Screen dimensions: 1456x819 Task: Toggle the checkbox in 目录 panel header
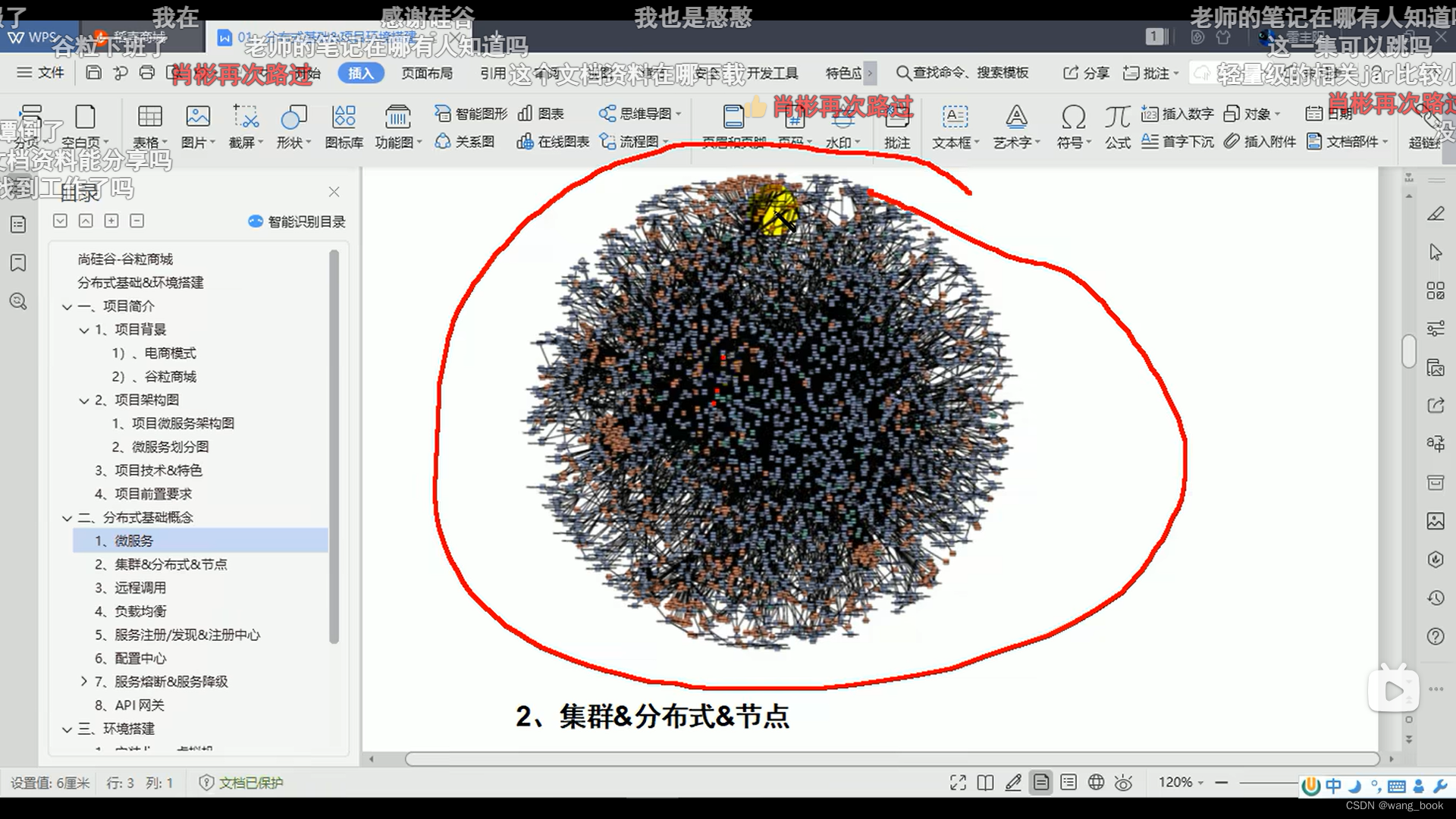(60, 221)
